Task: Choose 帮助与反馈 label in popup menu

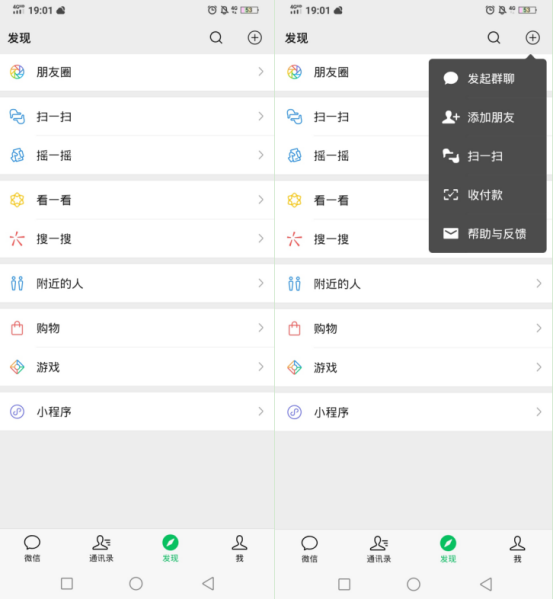Action: pos(497,234)
